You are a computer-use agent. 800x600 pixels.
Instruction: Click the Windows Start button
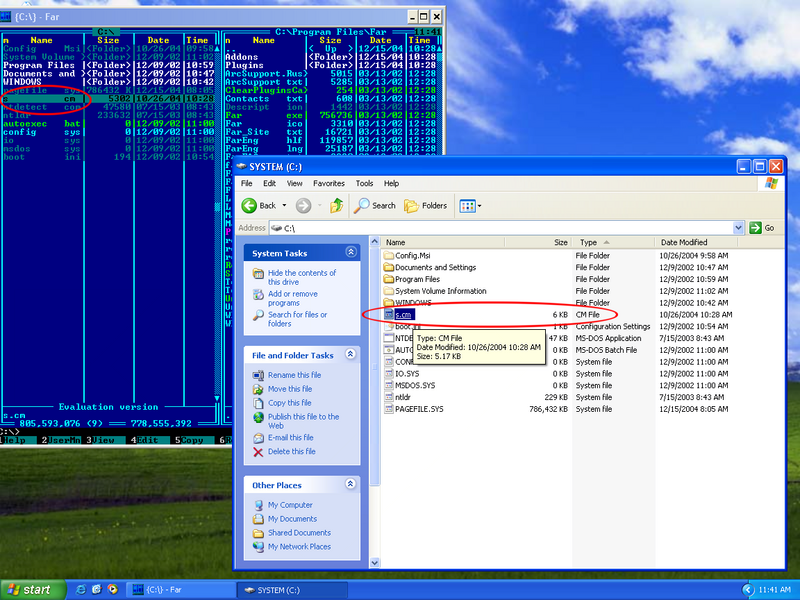click(x=29, y=589)
